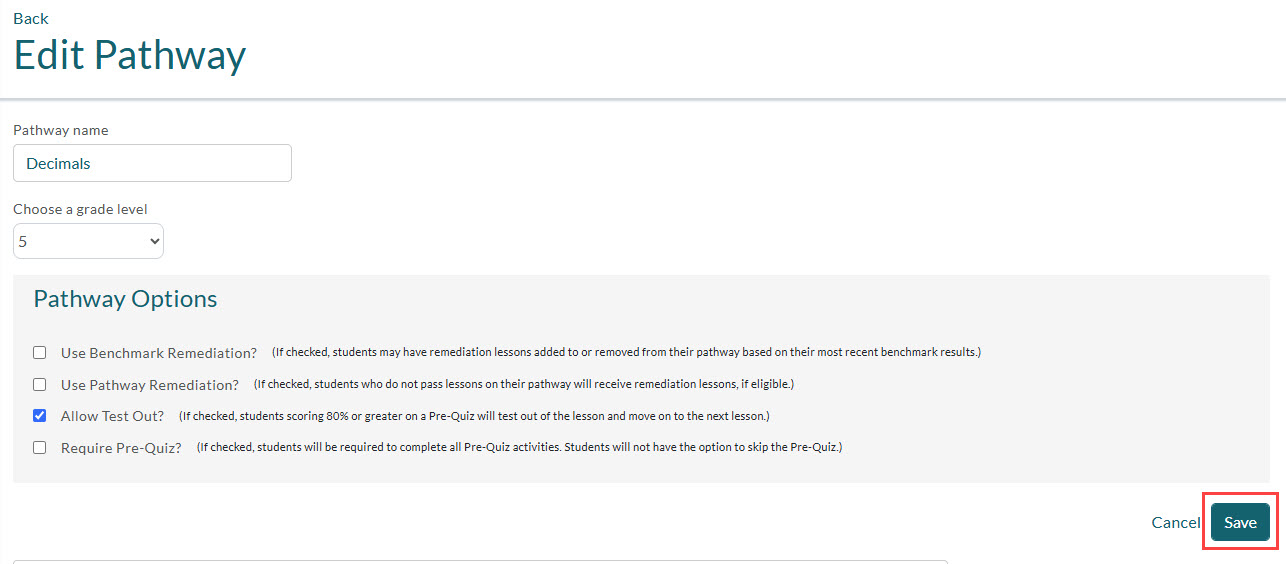Image resolution: width=1286 pixels, height=564 pixels.
Task: Click the "Use Benchmark Remediation?" label text
Action: point(159,353)
